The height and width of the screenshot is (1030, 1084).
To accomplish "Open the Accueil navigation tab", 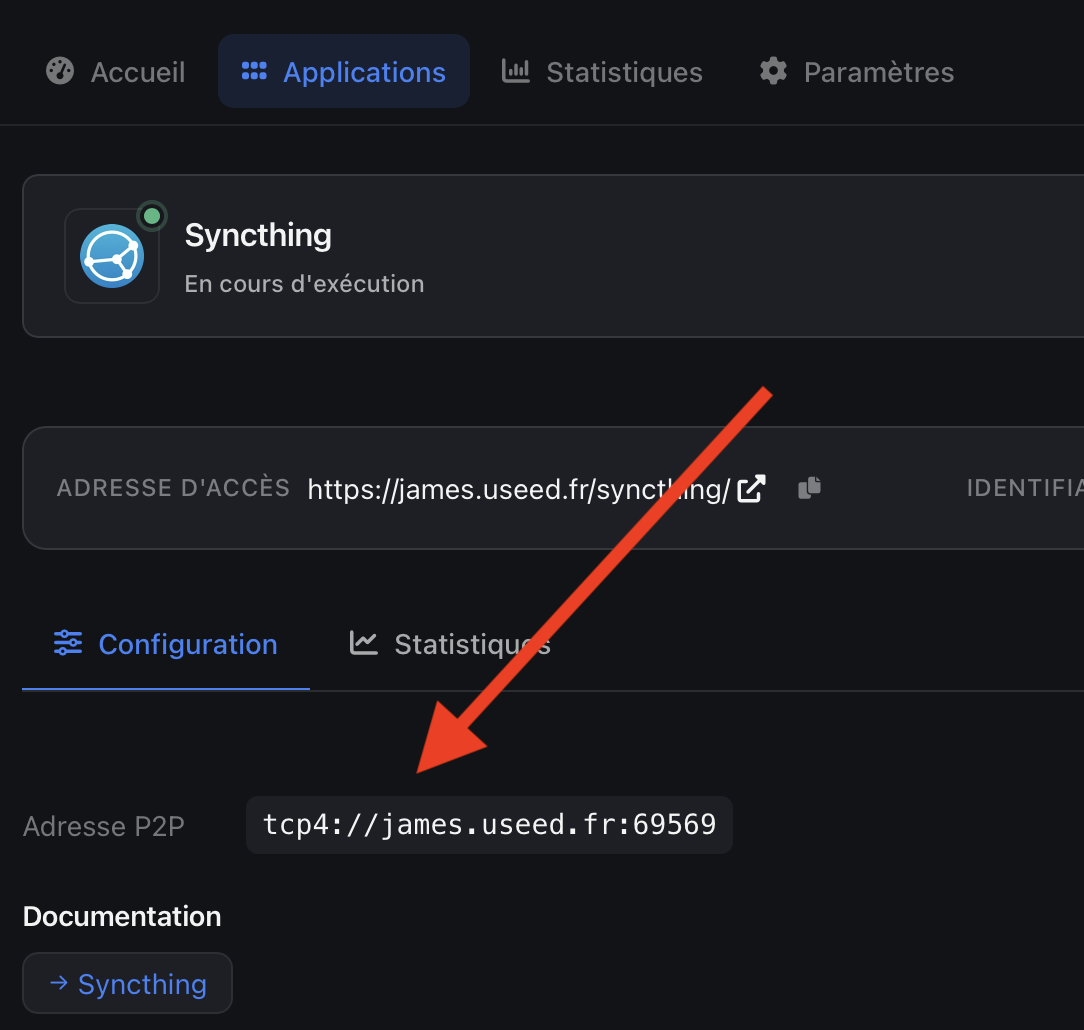I will pyautogui.click(x=115, y=72).
